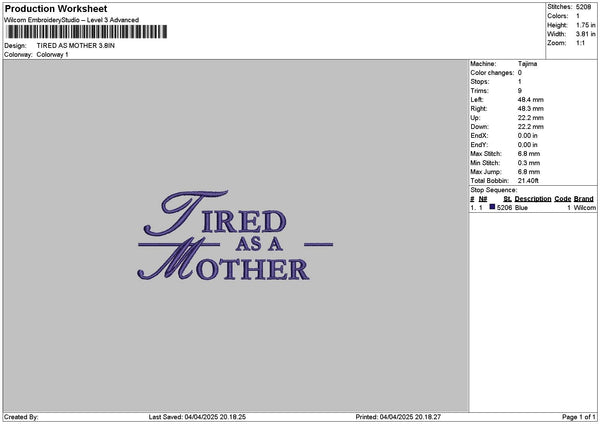Click the Height value 1.75 in
The width and height of the screenshot is (600, 424).
(585, 25)
